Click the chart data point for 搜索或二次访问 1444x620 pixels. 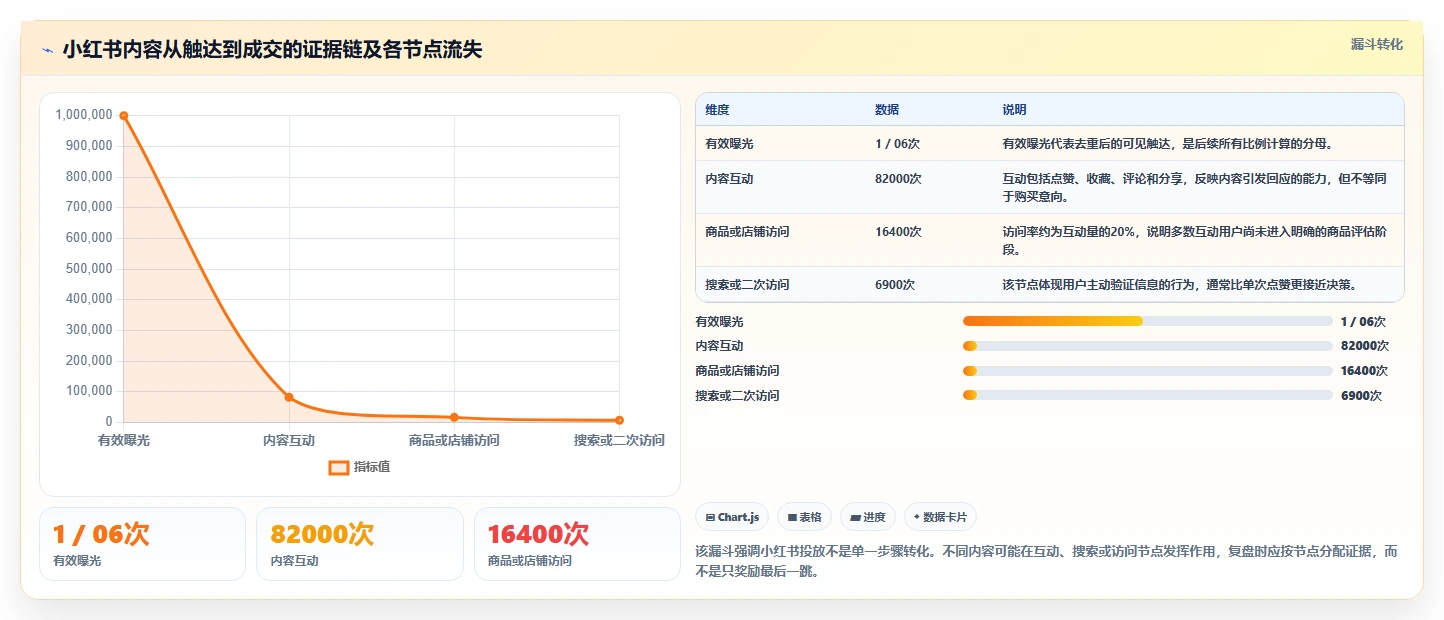pyautogui.click(x=619, y=420)
